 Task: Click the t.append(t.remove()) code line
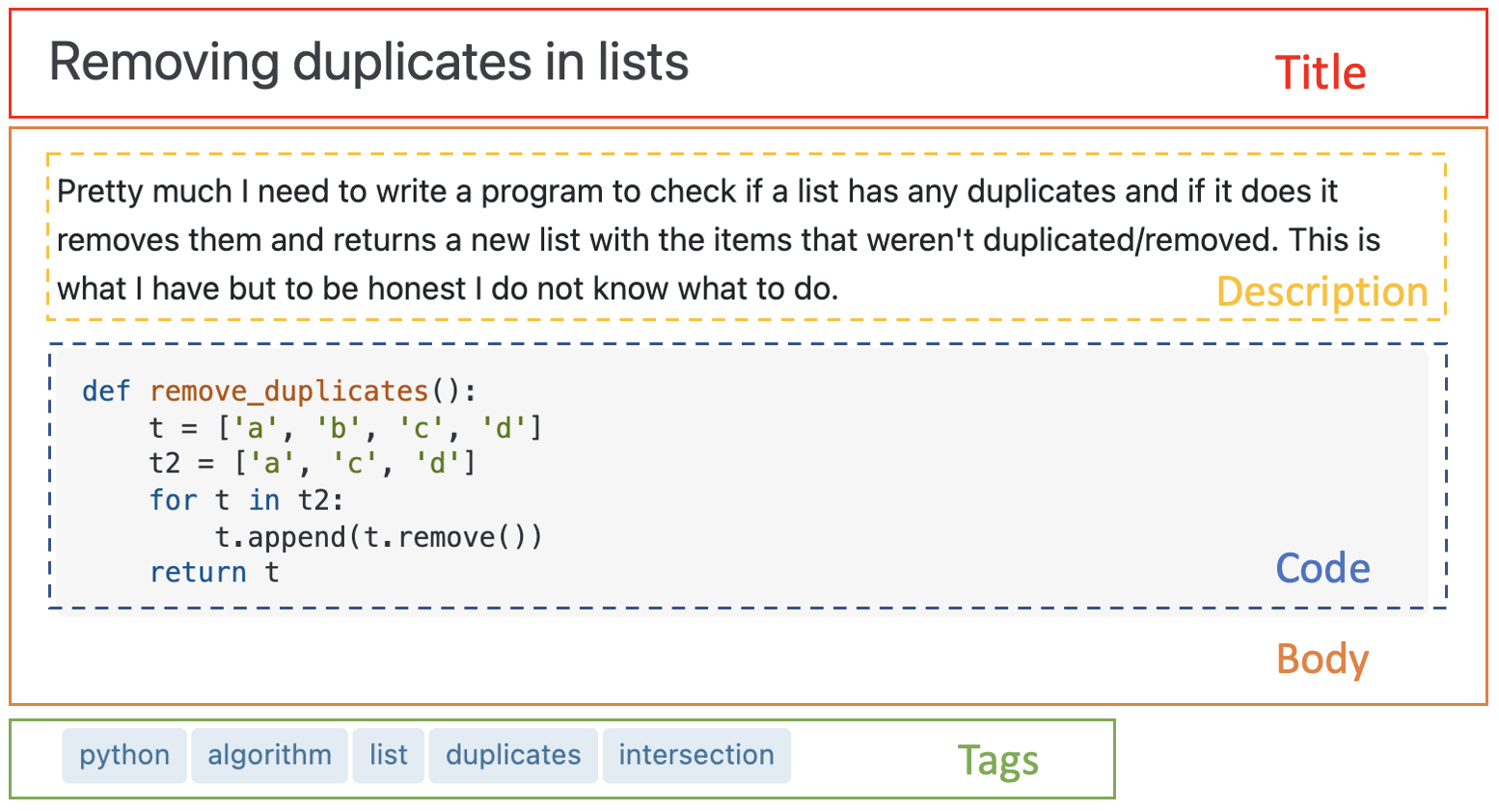pyautogui.click(x=378, y=537)
